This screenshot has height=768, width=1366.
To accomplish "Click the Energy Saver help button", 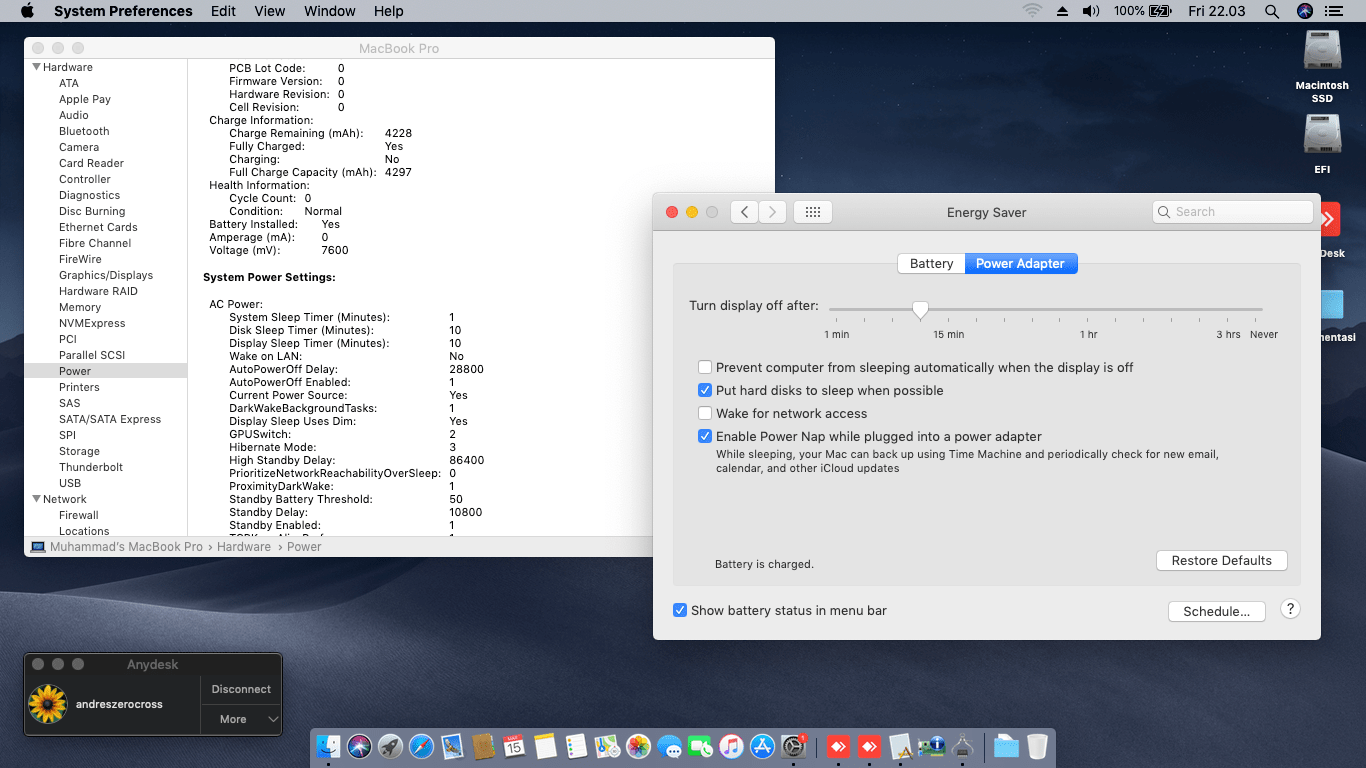I will point(1290,609).
